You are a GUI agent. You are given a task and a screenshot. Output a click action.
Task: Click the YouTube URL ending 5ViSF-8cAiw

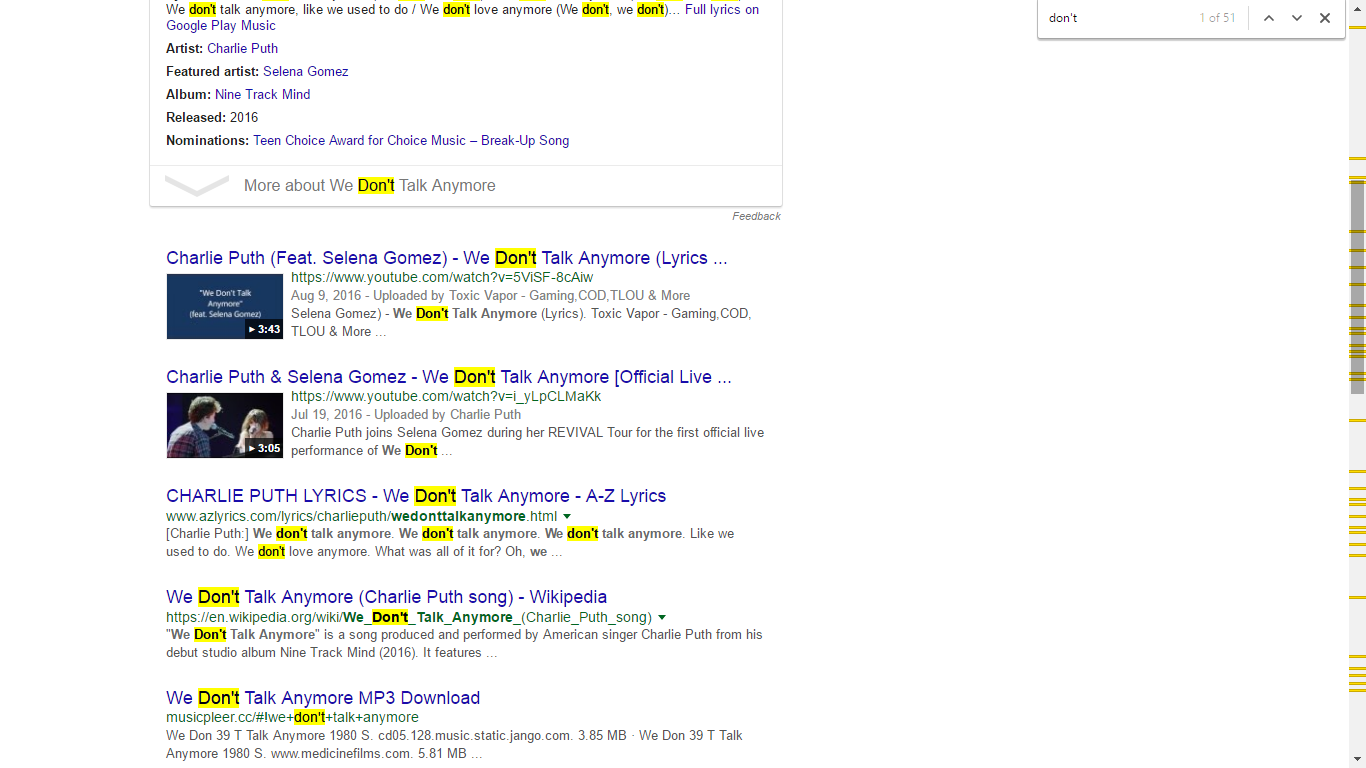[x=442, y=278]
